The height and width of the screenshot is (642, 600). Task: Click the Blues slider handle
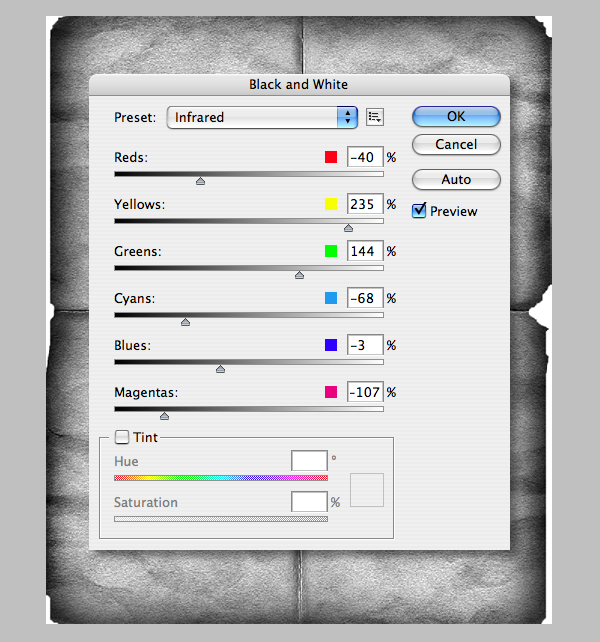pyautogui.click(x=220, y=369)
